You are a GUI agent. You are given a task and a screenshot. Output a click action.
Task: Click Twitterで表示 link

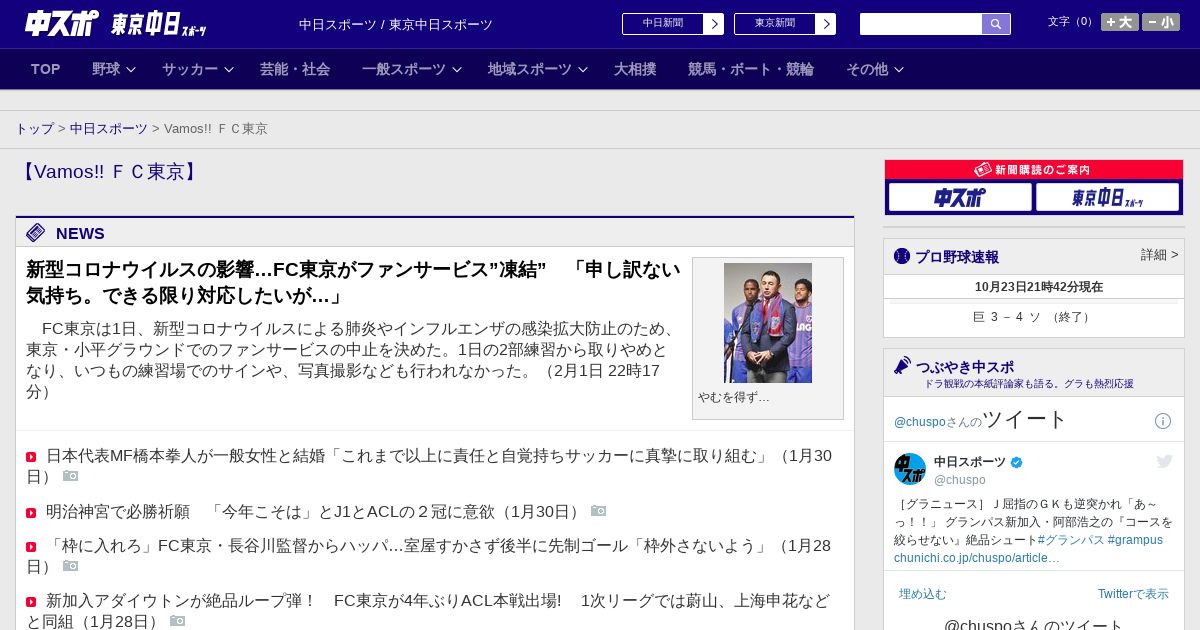click(1133, 594)
